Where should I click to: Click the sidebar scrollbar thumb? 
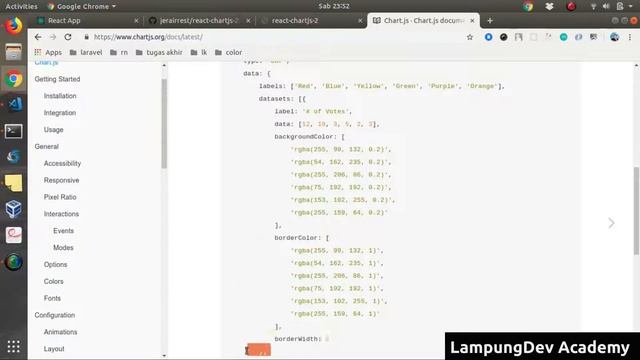pos(164,123)
